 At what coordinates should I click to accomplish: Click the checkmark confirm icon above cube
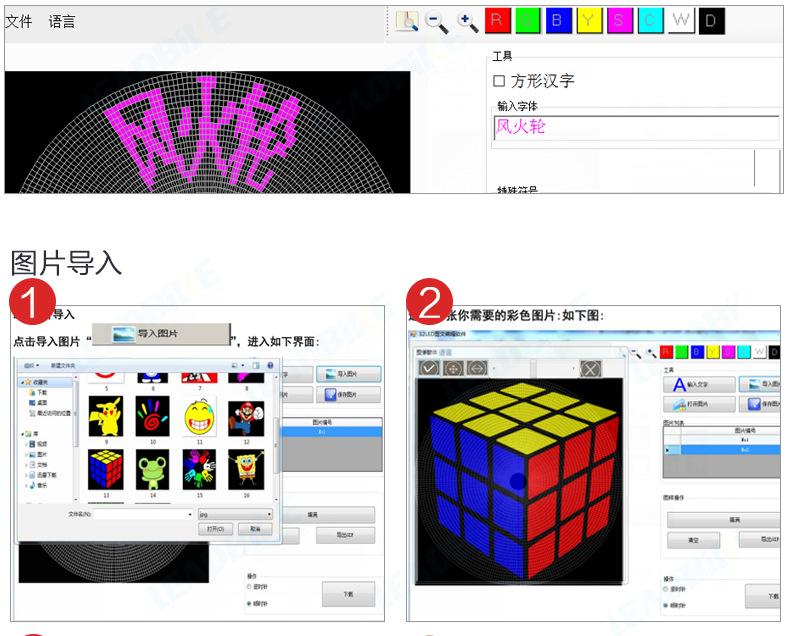pos(429,369)
